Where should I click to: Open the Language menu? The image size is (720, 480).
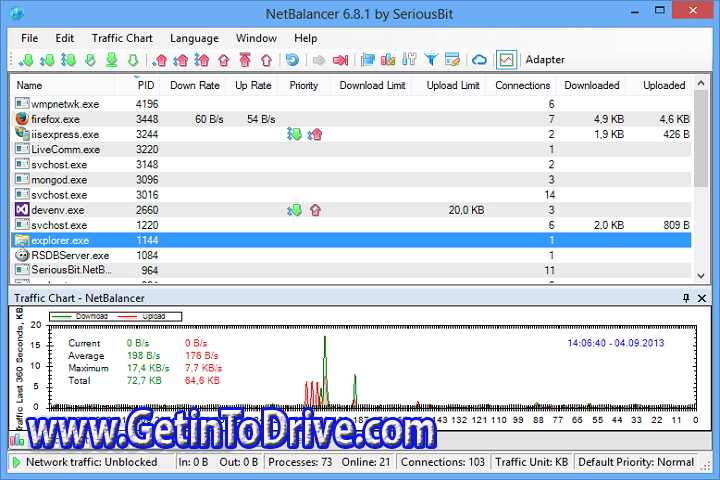[x=194, y=38]
